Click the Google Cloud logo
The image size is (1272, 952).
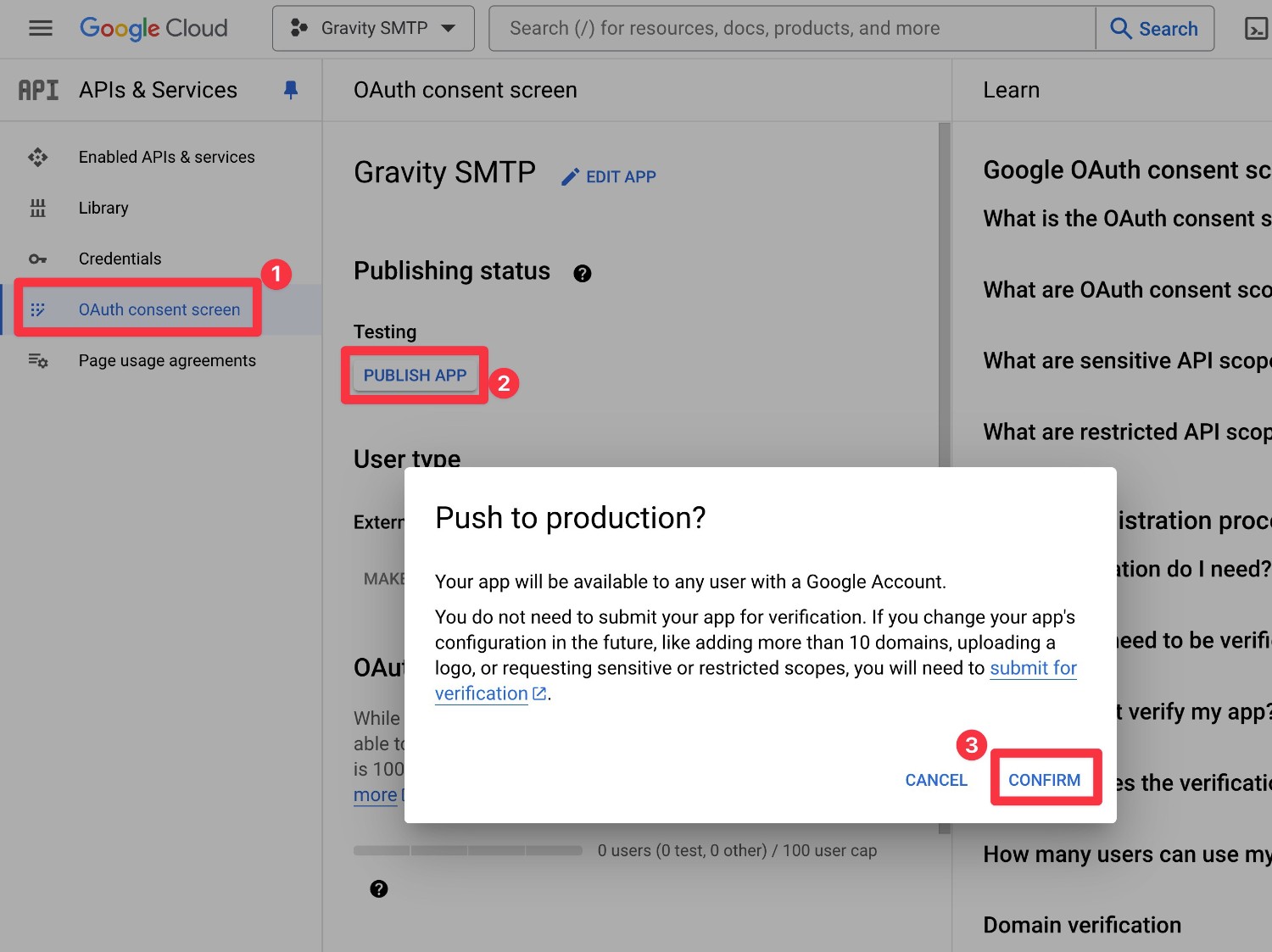(153, 28)
